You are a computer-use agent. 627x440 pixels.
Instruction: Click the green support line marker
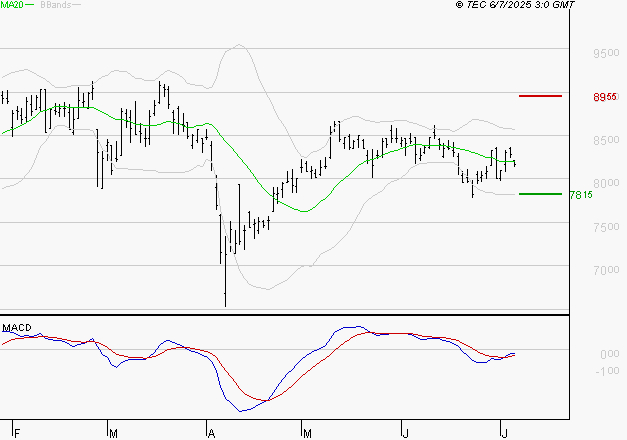(x=540, y=194)
